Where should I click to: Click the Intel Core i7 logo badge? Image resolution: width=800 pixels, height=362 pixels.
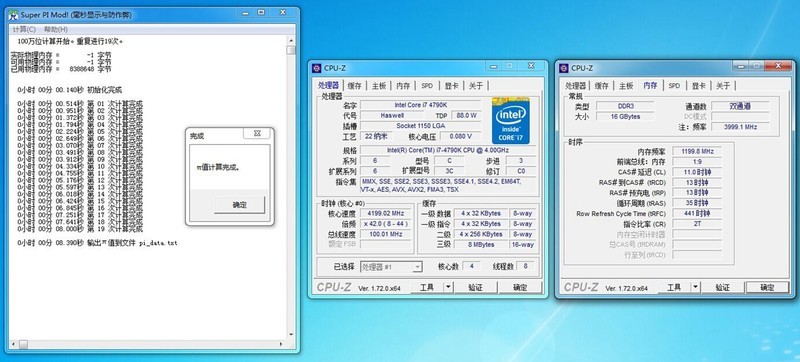511,121
